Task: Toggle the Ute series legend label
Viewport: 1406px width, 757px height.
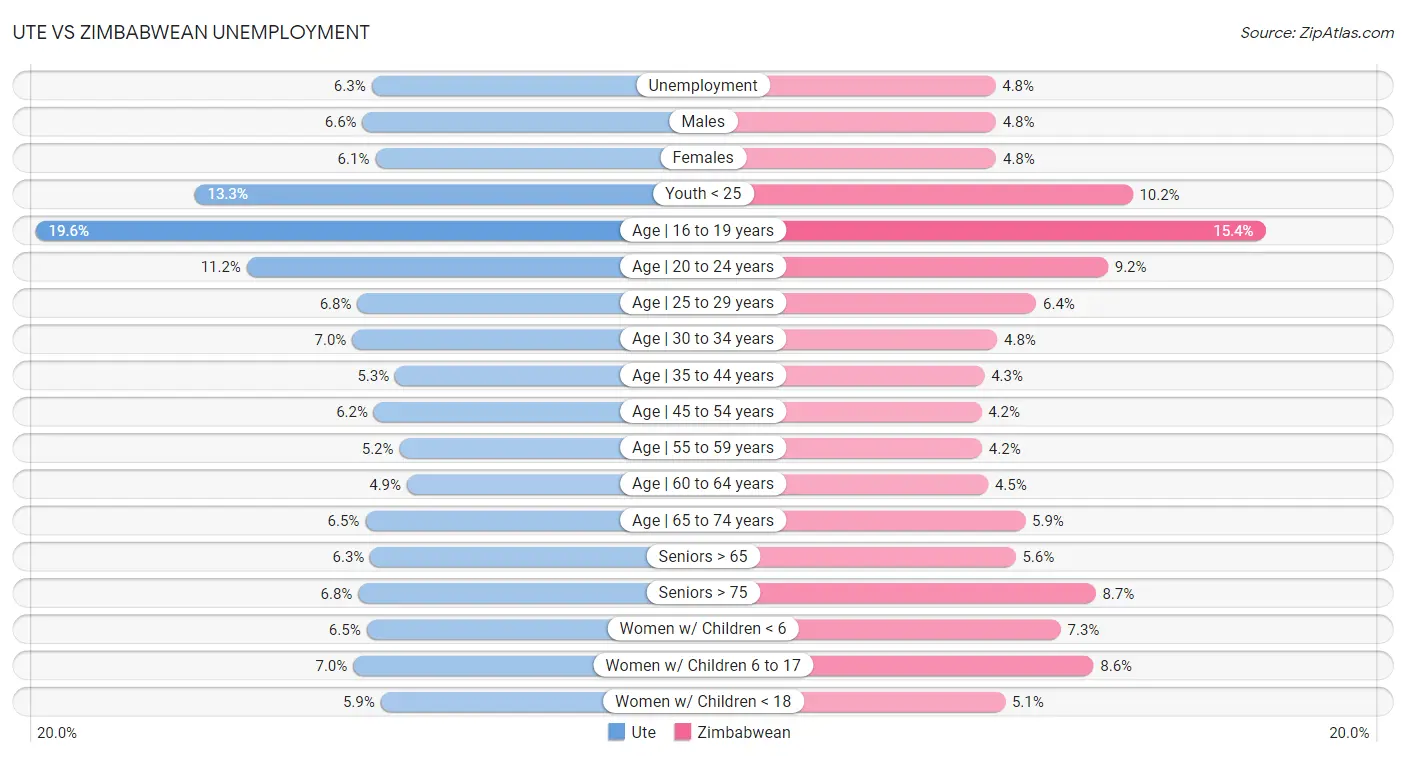Action: (643, 732)
